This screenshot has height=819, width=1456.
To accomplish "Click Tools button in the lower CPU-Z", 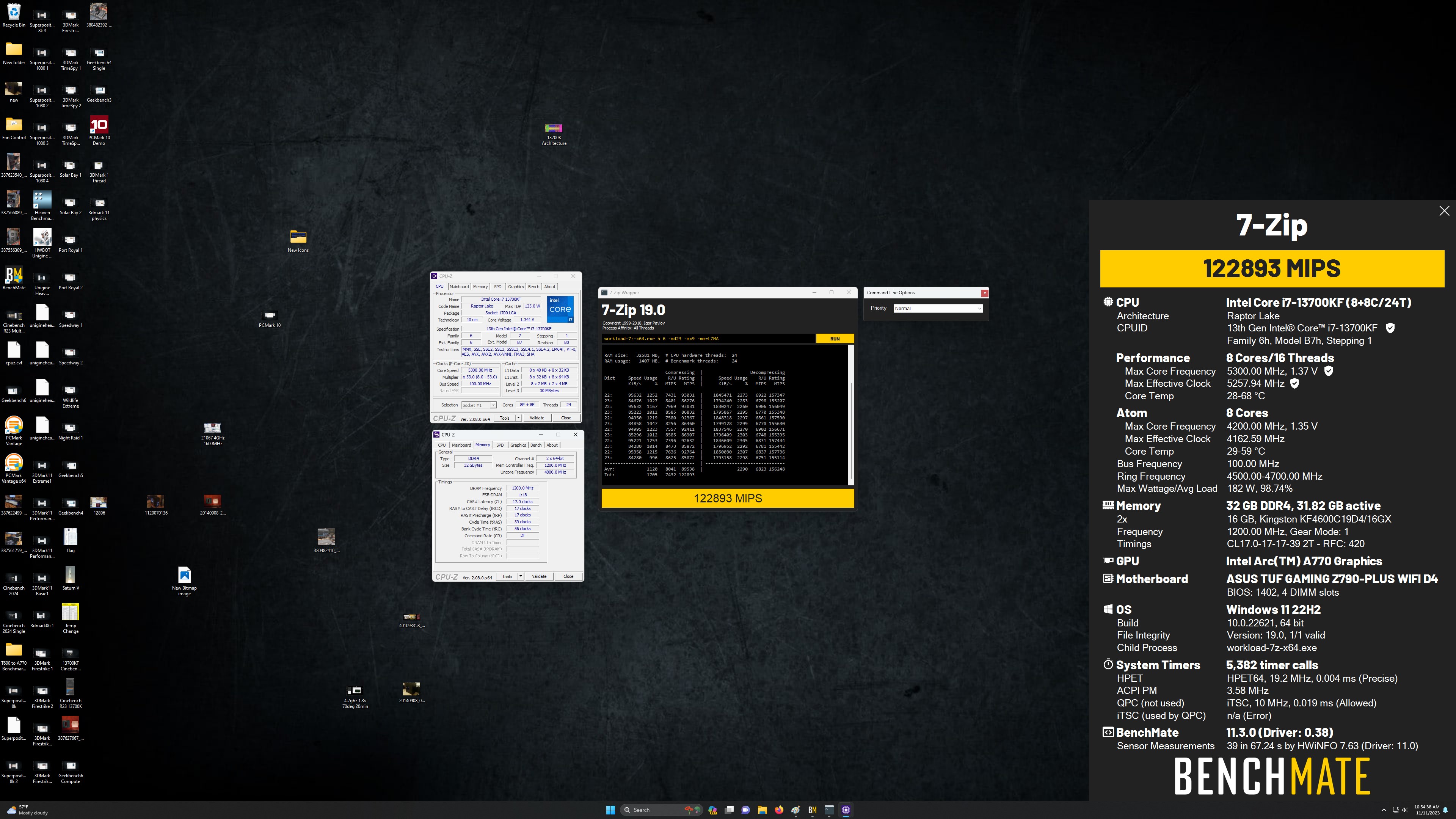I will 507,576.
